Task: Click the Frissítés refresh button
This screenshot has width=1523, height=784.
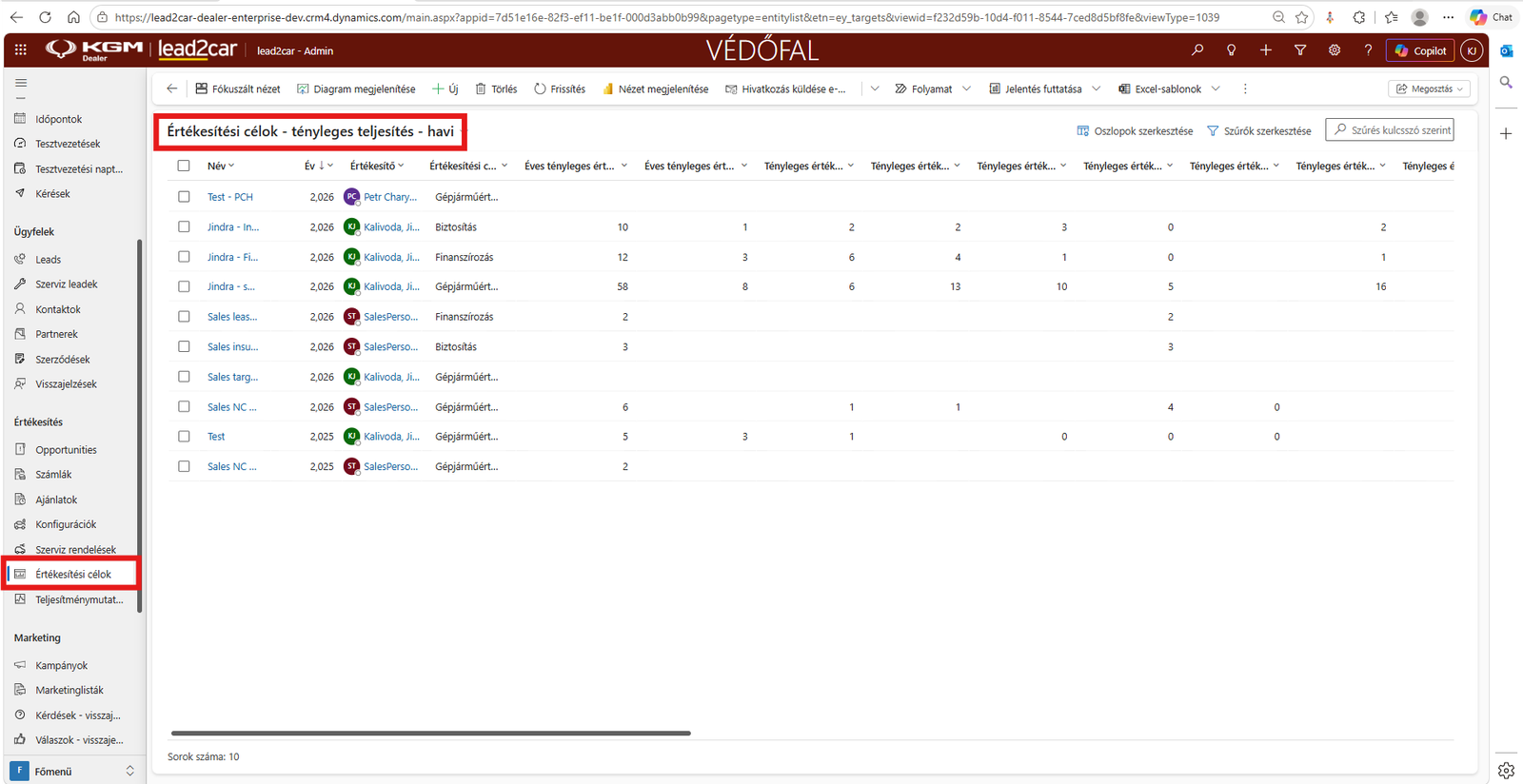Action: (x=560, y=88)
